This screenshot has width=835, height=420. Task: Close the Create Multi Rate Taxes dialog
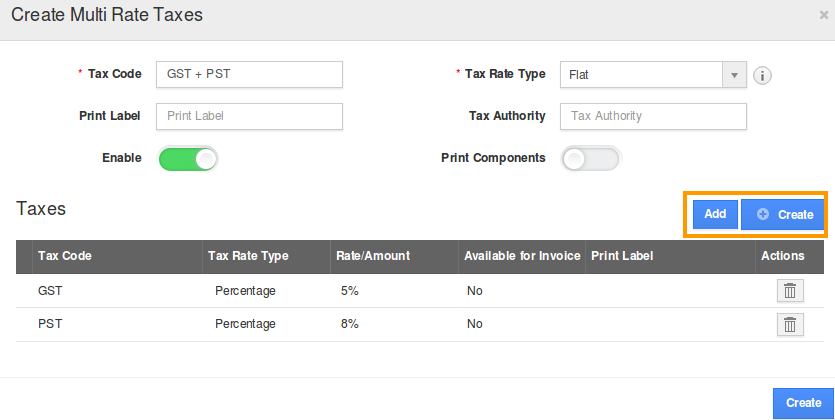tap(823, 15)
